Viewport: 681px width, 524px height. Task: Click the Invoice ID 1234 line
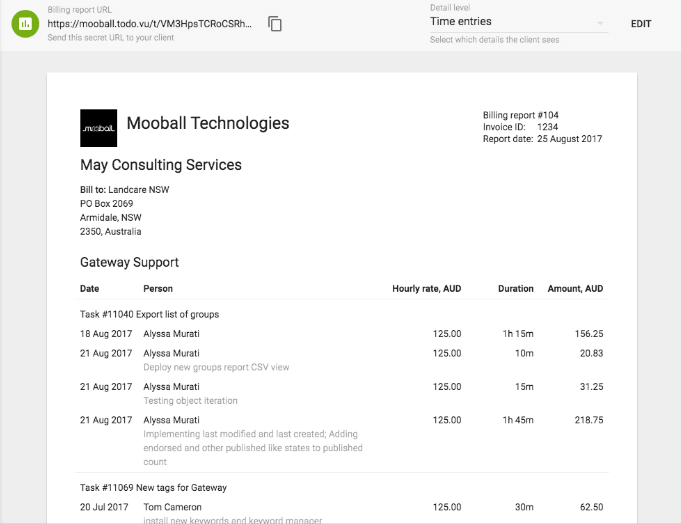520,127
